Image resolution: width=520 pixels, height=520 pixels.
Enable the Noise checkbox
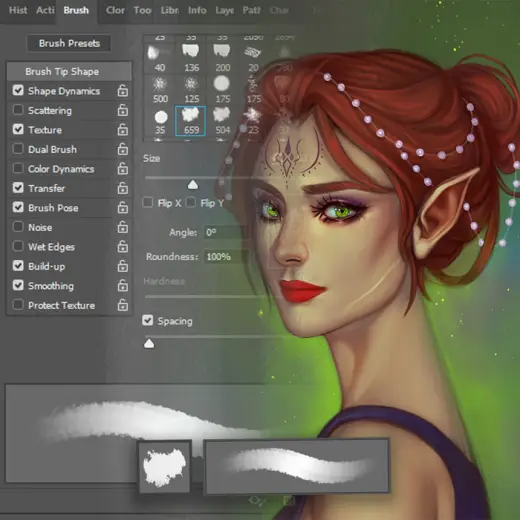(x=18, y=227)
